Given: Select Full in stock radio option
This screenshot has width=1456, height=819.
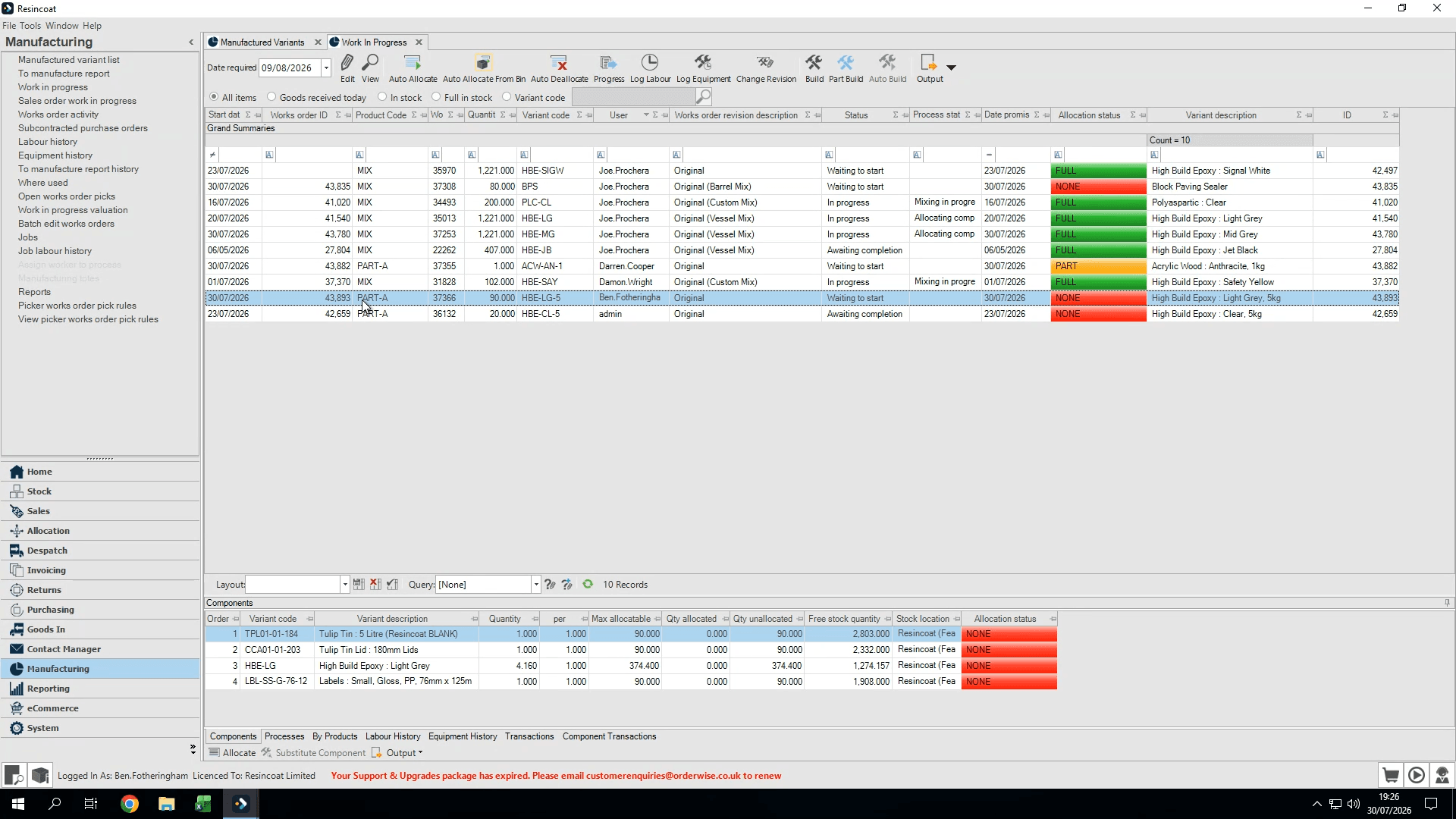Looking at the screenshot, I should 436,97.
